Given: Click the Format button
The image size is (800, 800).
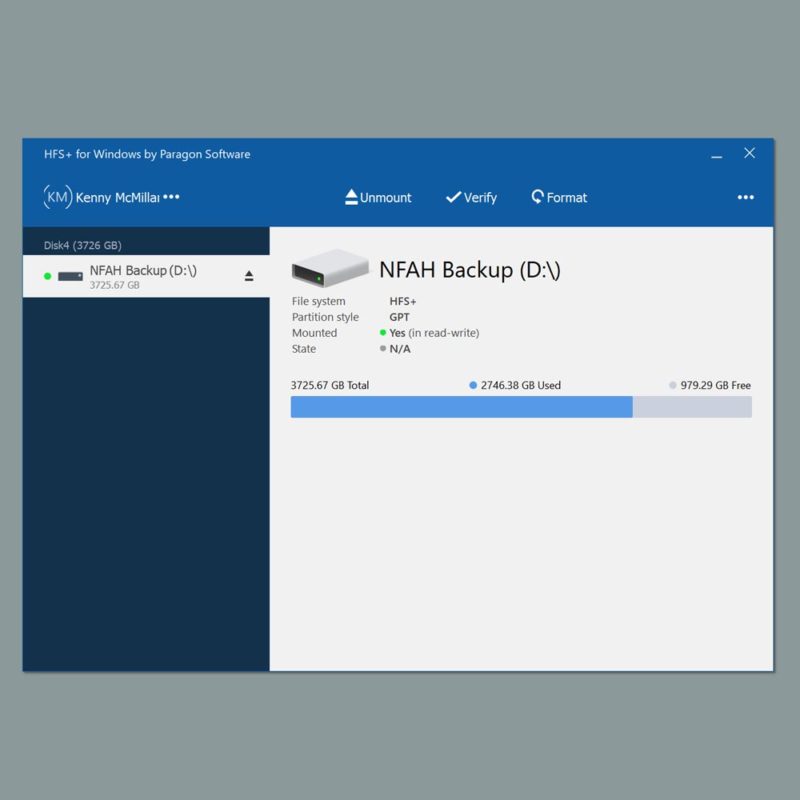Looking at the screenshot, I should click(559, 197).
